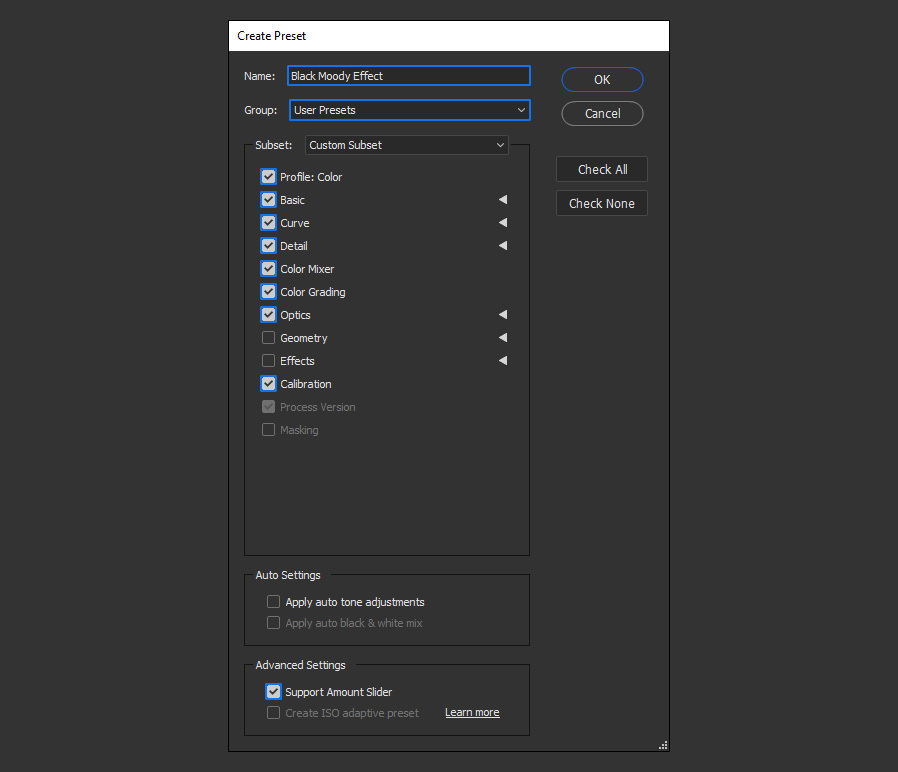Image resolution: width=898 pixels, height=772 pixels.
Task: Toggle the Basic checkbox
Action: coord(268,199)
